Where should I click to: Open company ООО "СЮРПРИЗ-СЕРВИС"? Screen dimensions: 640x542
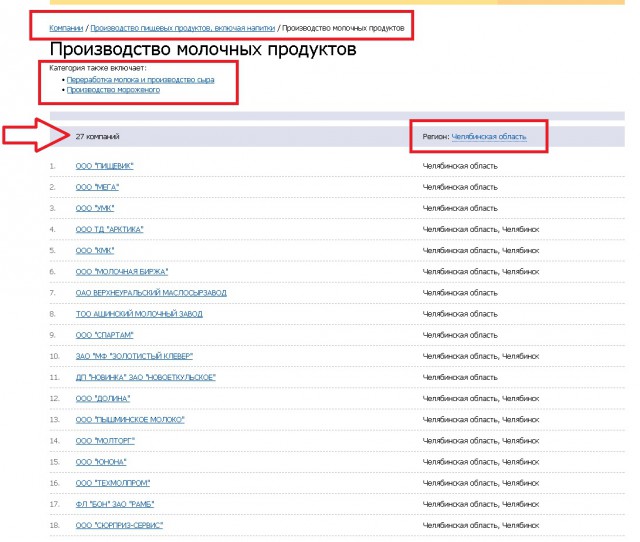[119, 526]
